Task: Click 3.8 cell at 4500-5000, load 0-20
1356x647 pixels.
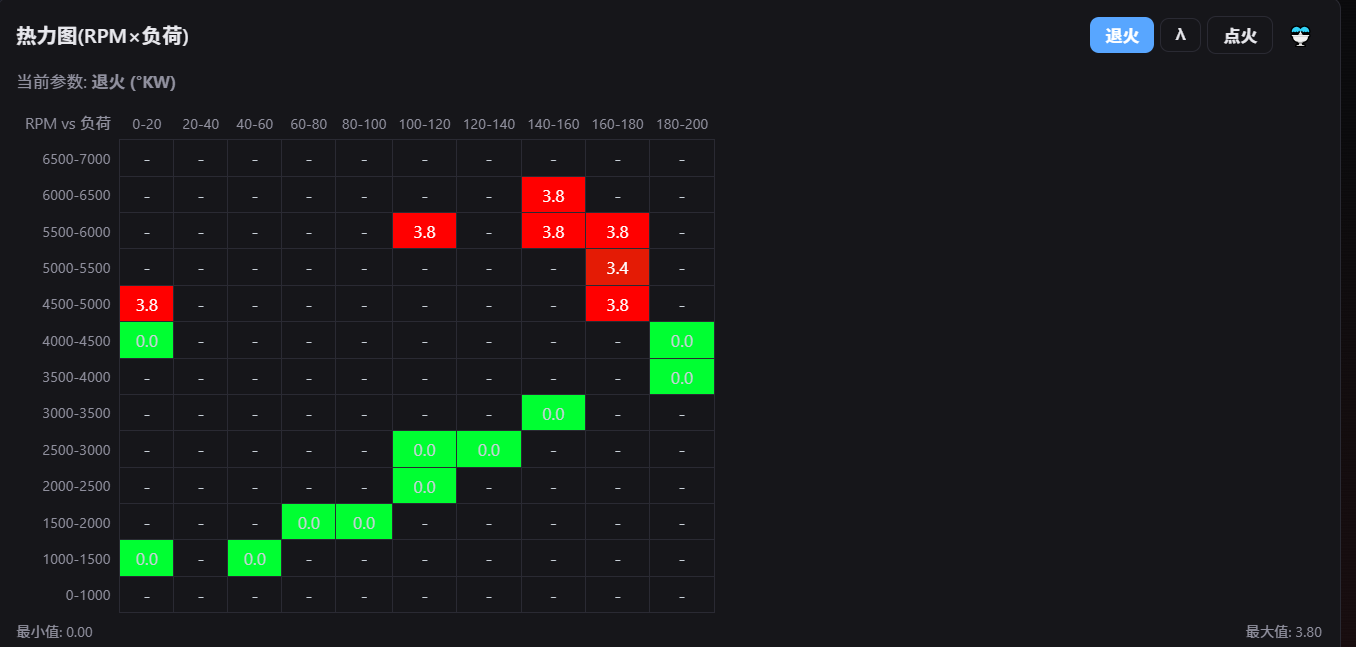Action: (x=147, y=304)
